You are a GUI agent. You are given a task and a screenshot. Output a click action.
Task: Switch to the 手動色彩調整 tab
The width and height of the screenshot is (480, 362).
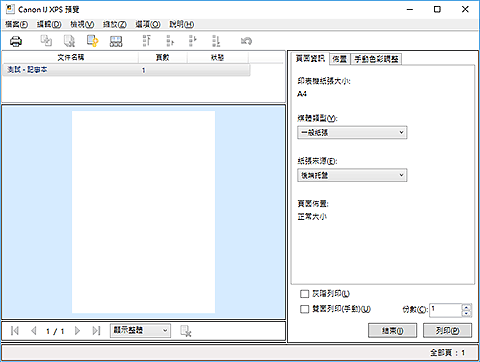pyautogui.click(x=376, y=59)
